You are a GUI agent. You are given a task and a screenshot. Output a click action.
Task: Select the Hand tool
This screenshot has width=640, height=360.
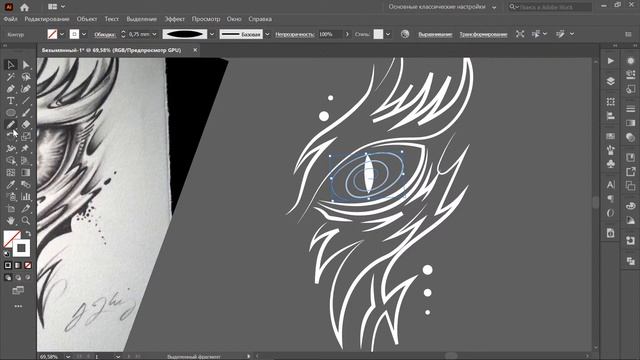pyautogui.click(x=11, y=220)
